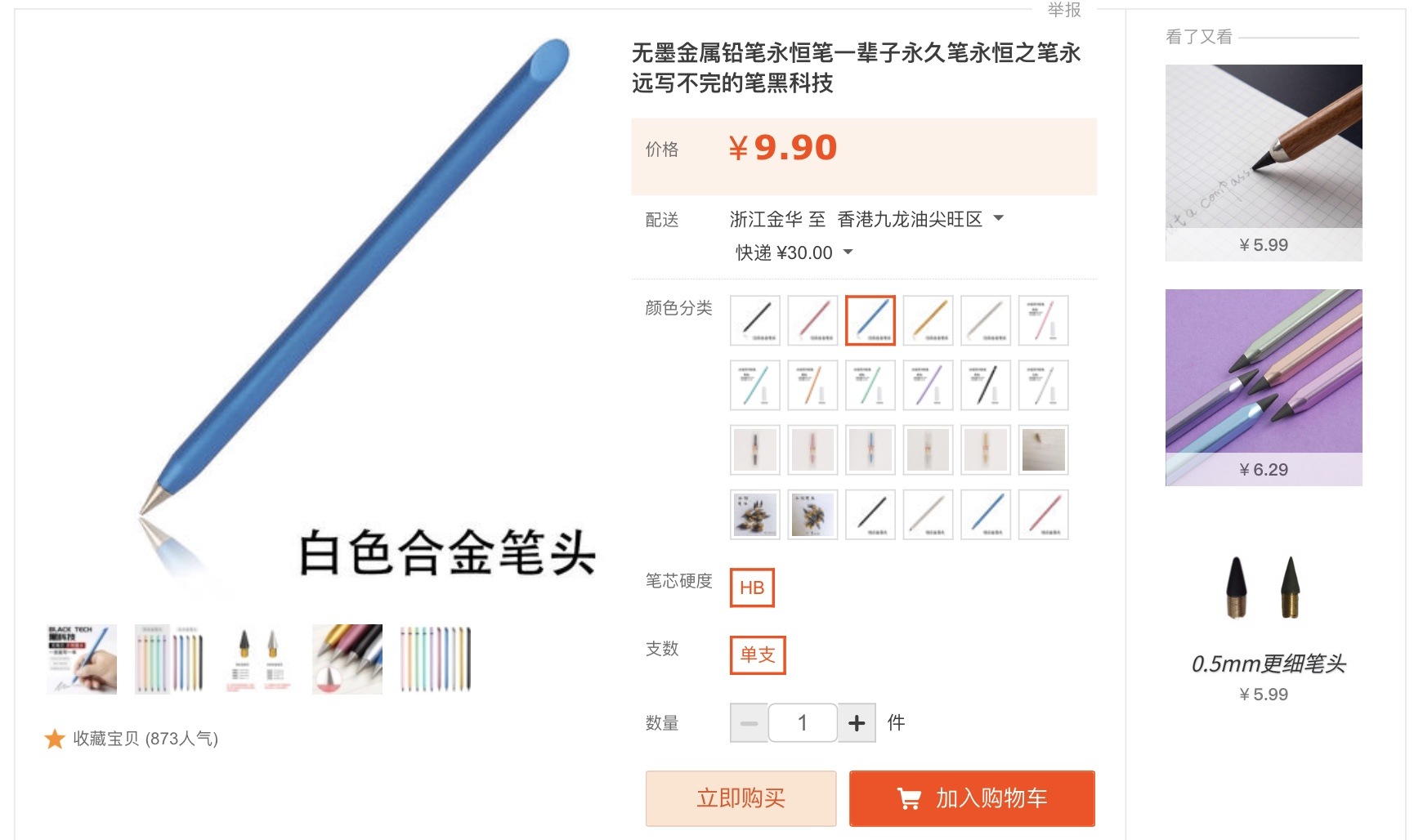
Task: Toggle the HB hardness option
Action: 752,588
